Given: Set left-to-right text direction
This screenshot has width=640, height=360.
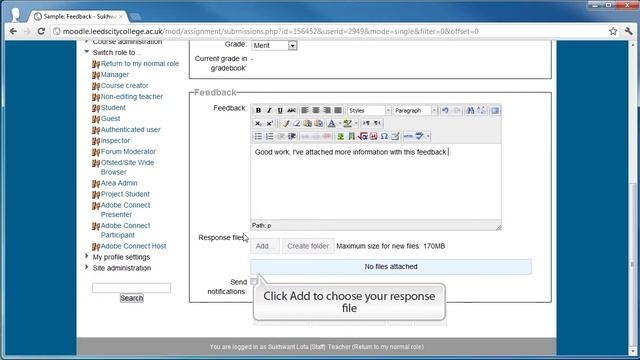Looking at the screenshot, I should point(366,123).
